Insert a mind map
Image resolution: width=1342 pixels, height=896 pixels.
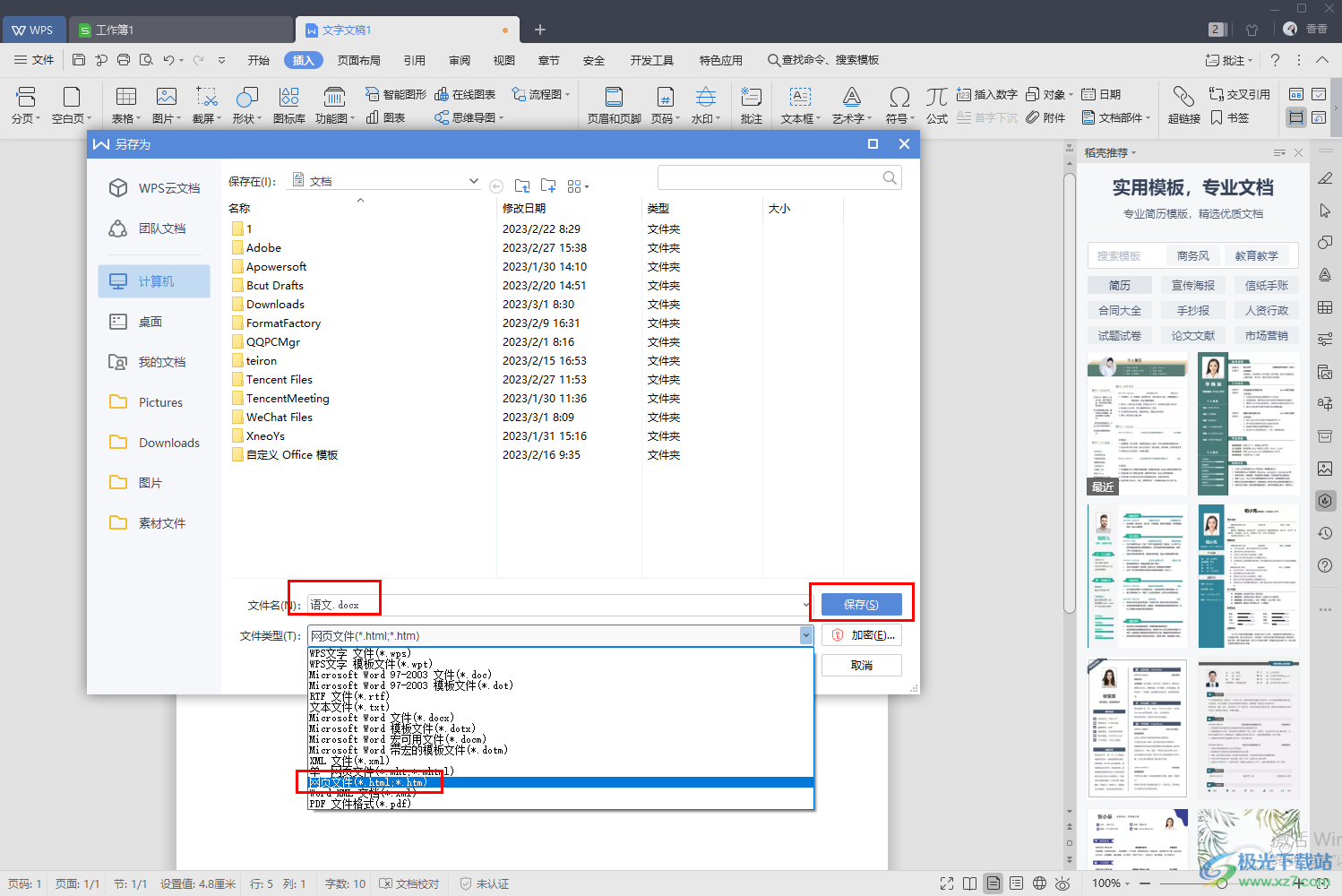tap(469, 117)
